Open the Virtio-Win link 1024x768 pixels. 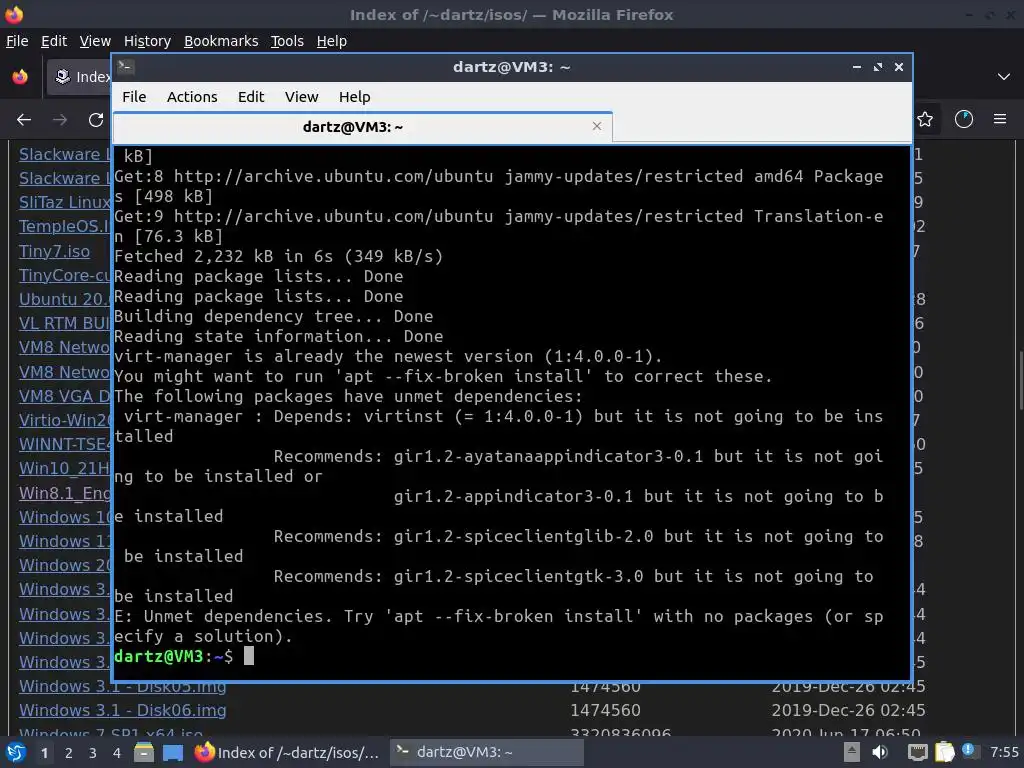[x=65, y=420]
